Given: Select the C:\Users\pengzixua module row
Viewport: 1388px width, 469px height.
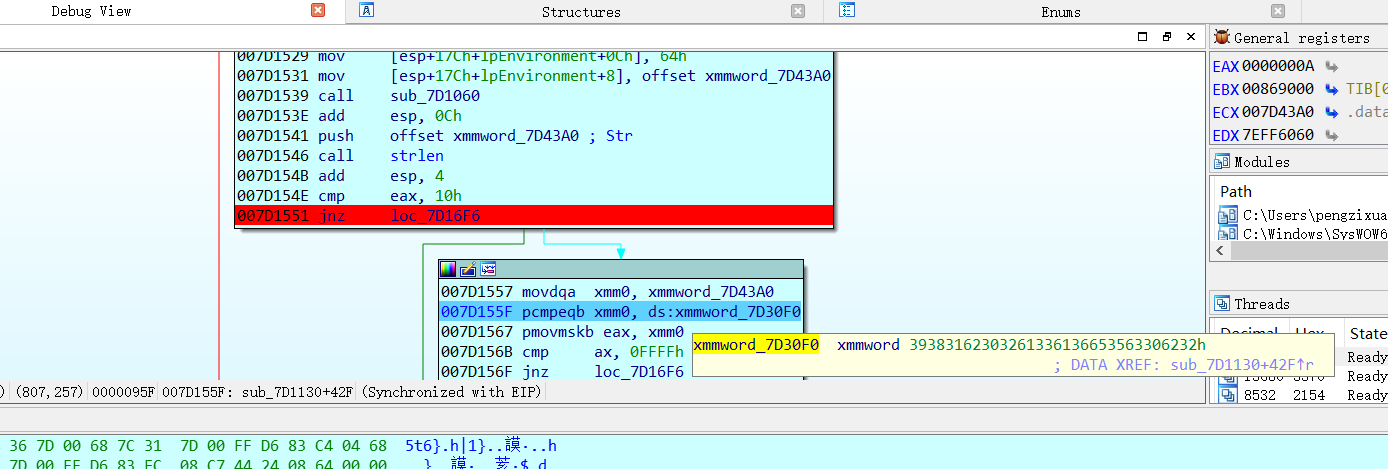Looking at the screenshot, I should tap(1303, 214).
